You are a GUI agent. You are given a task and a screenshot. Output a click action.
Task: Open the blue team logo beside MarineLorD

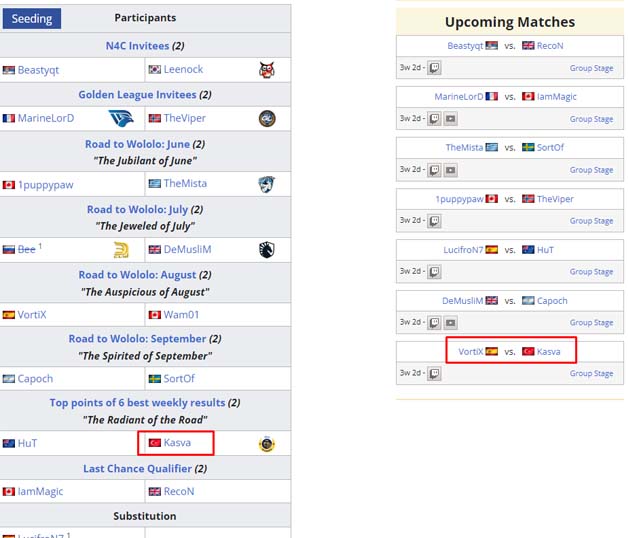point(121,118)
